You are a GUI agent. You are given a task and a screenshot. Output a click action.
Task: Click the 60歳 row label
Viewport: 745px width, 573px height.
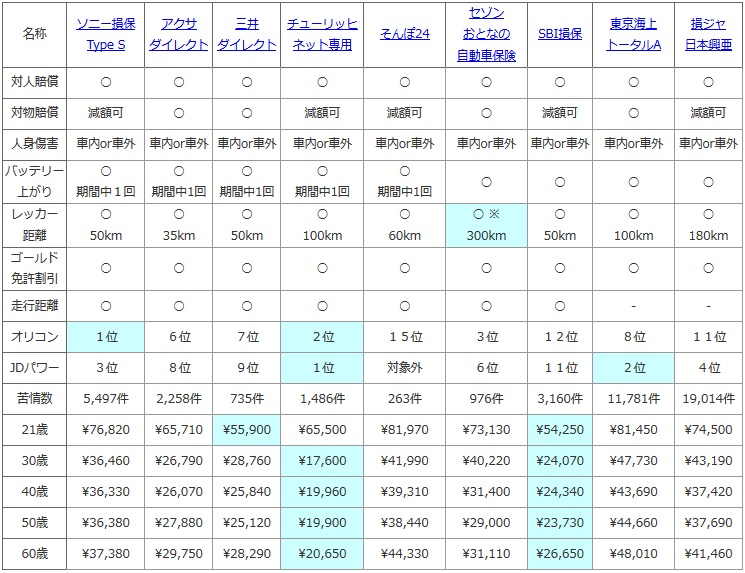click(34, 554)
